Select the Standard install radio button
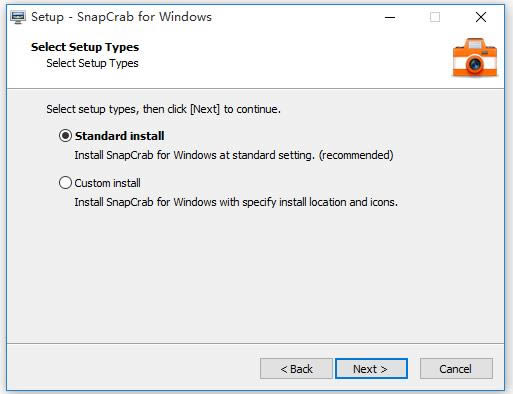The width and height of the screenshot is (513, 394). 65,136
